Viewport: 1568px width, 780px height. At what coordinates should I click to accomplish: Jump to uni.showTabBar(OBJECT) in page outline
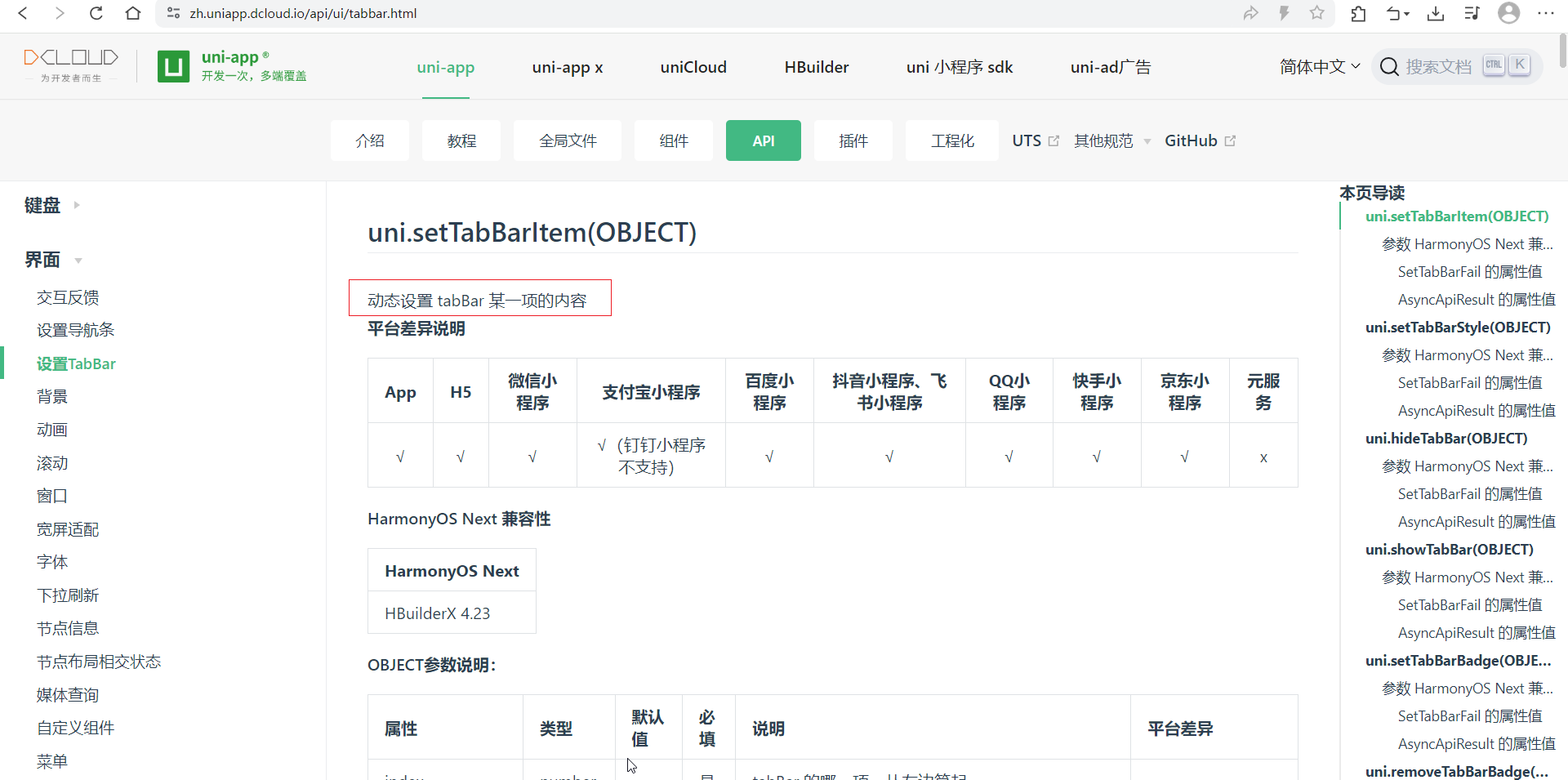(x=1450, y=549)
